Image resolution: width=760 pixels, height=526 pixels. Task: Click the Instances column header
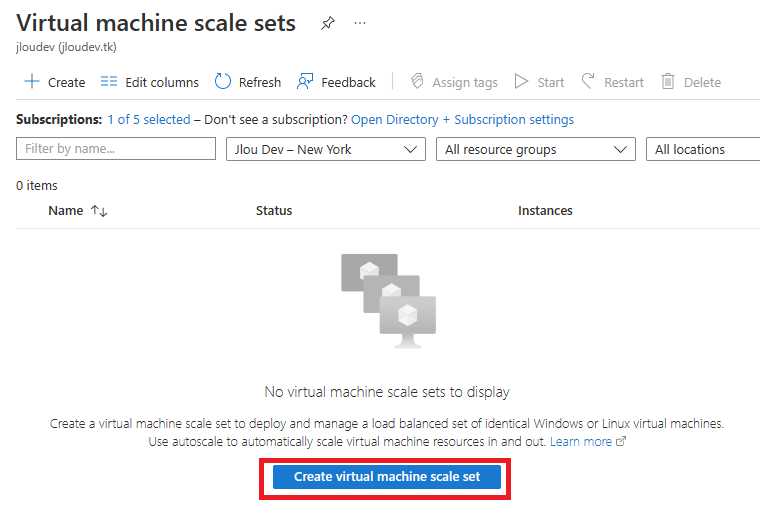tap(545, 210)
